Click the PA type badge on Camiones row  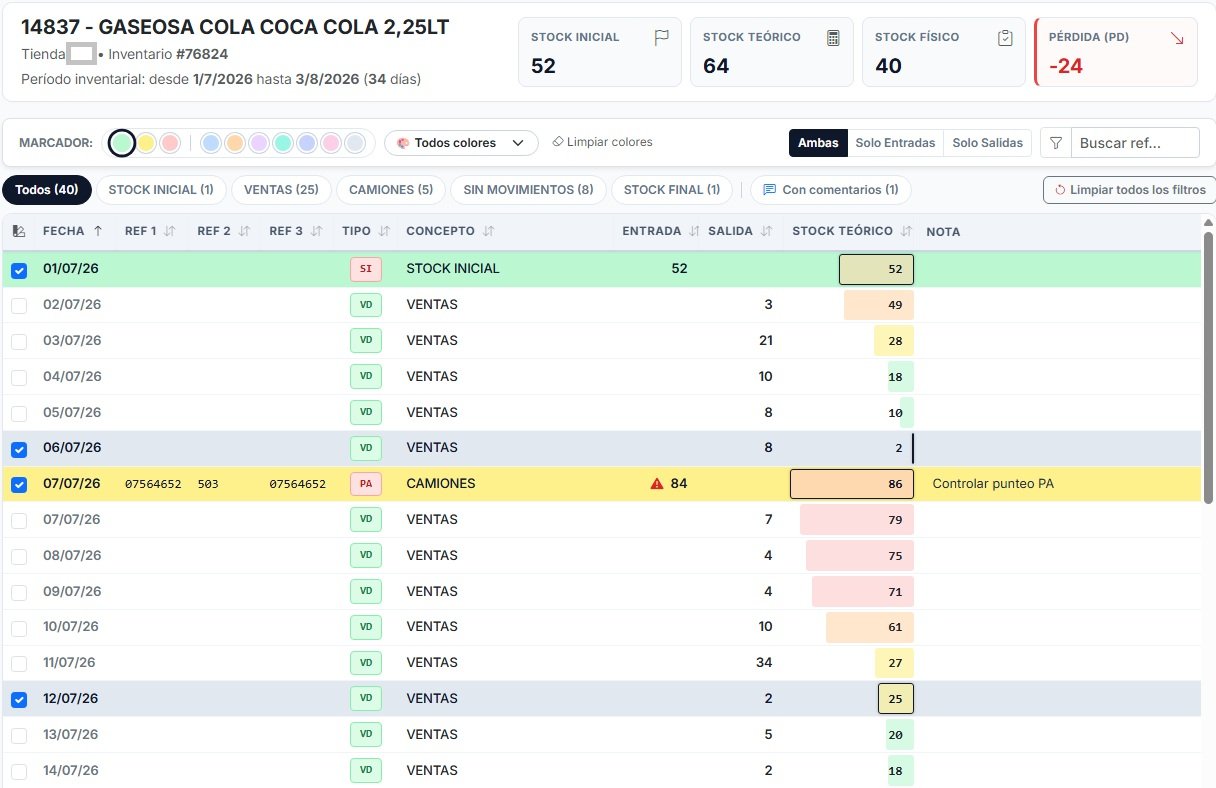coord(366,484)
